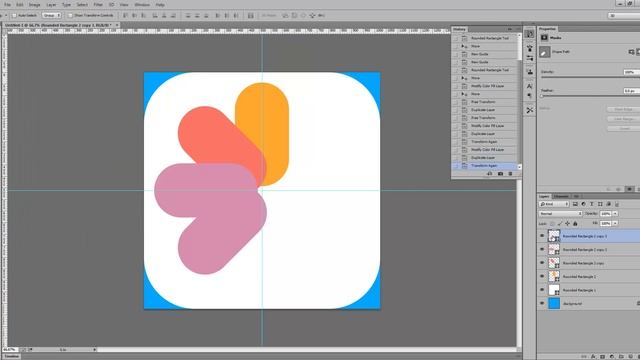
Task: Toggle the transparent pixels lock checkbox
Action: (552, 224)
